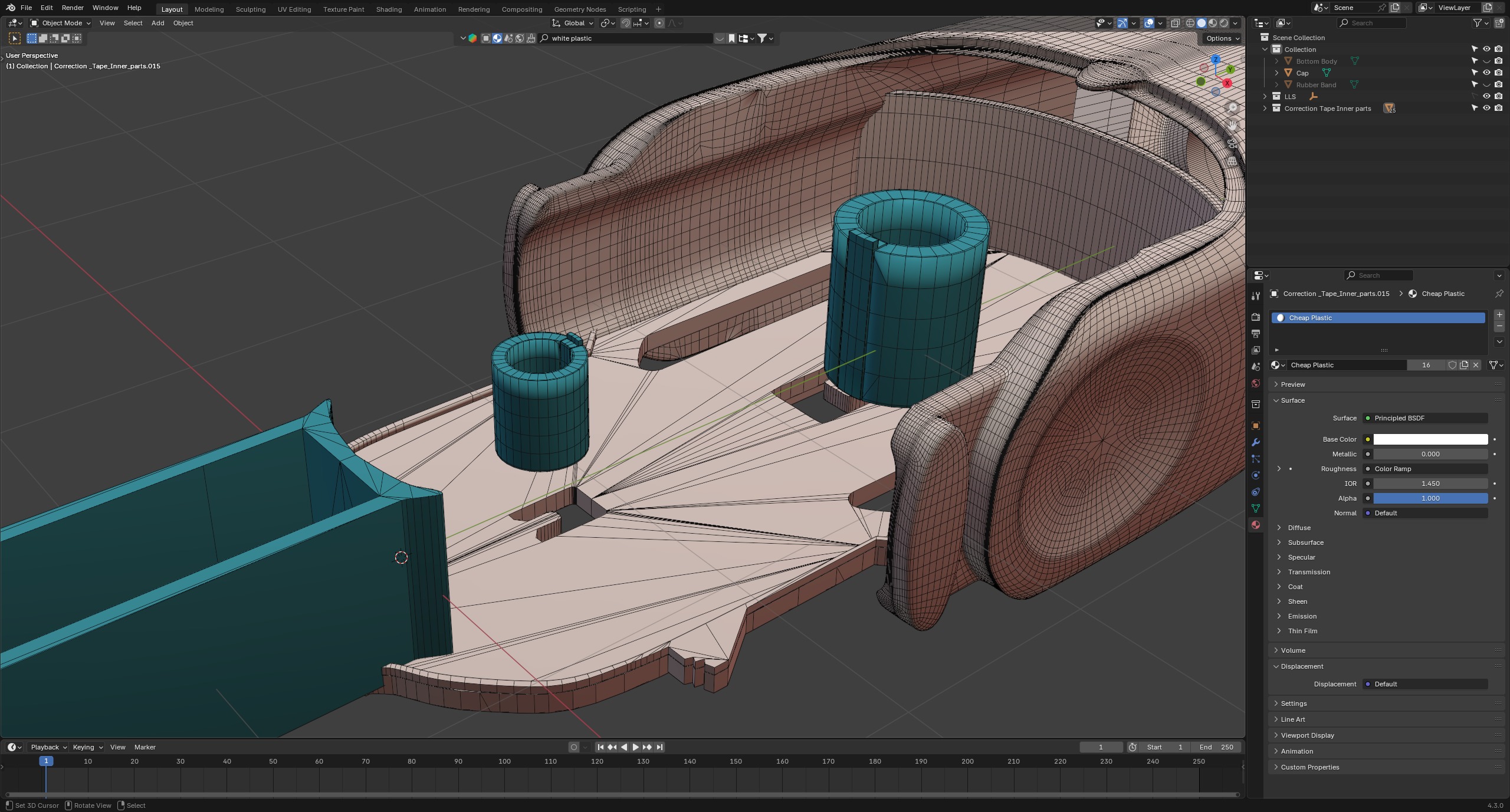Expand the Cap object in outliner

[1276, 73]
